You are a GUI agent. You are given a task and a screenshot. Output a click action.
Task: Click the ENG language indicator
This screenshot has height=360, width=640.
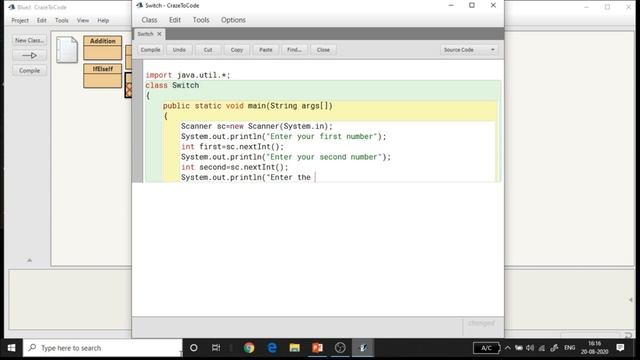coord(569,348)
